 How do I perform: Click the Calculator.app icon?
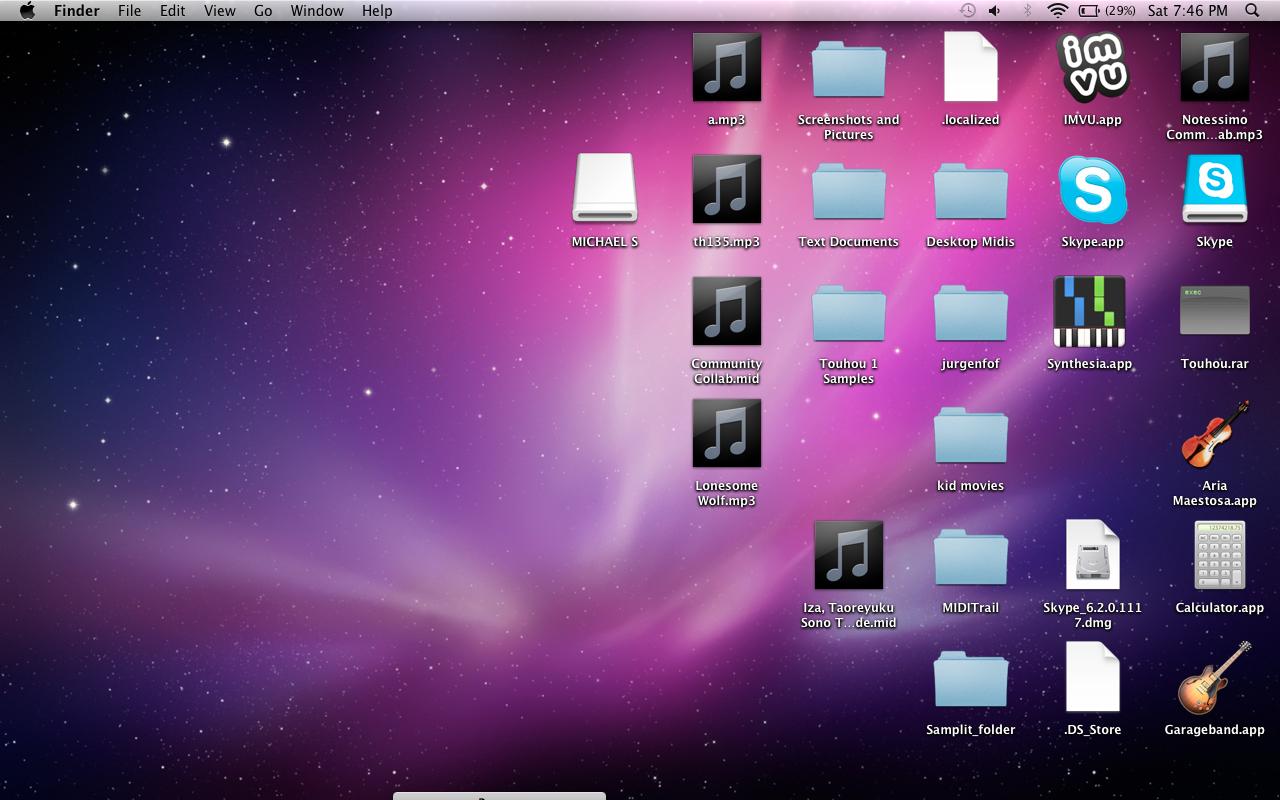1219,555
